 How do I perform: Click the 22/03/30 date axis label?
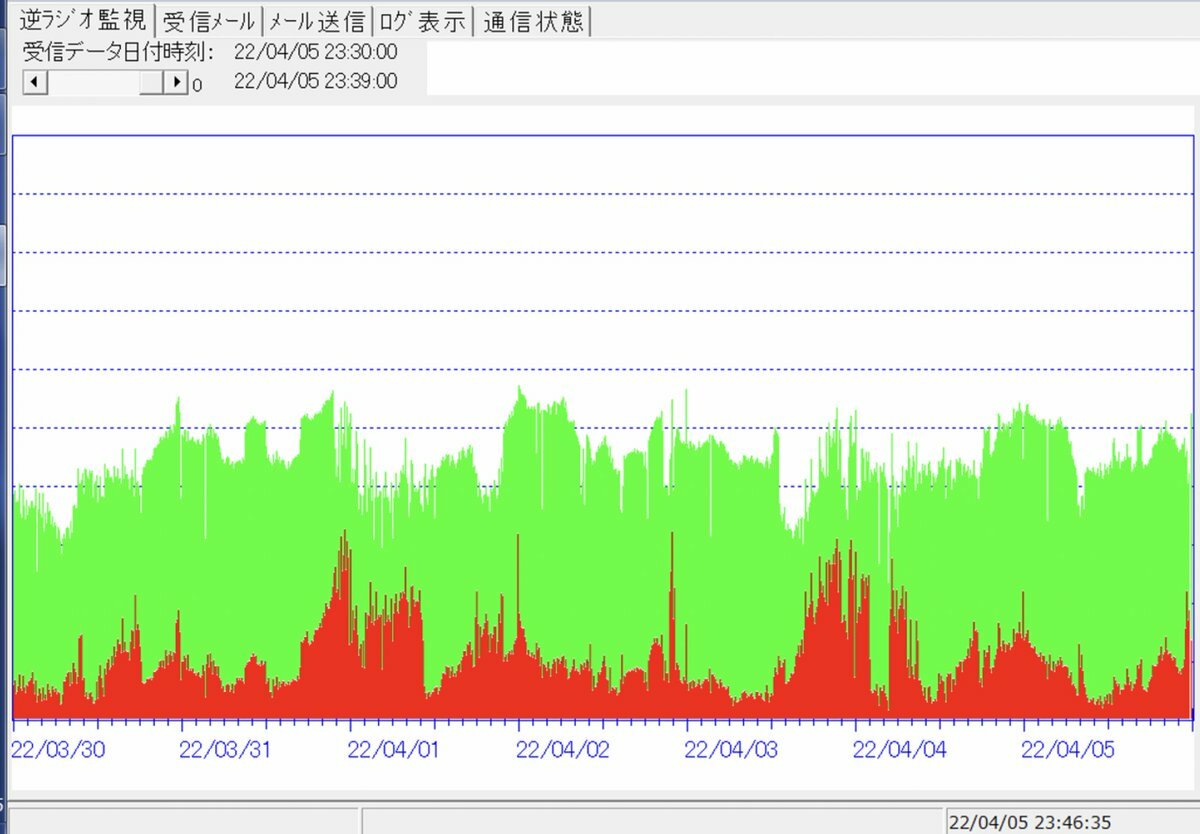click(57, 750)
